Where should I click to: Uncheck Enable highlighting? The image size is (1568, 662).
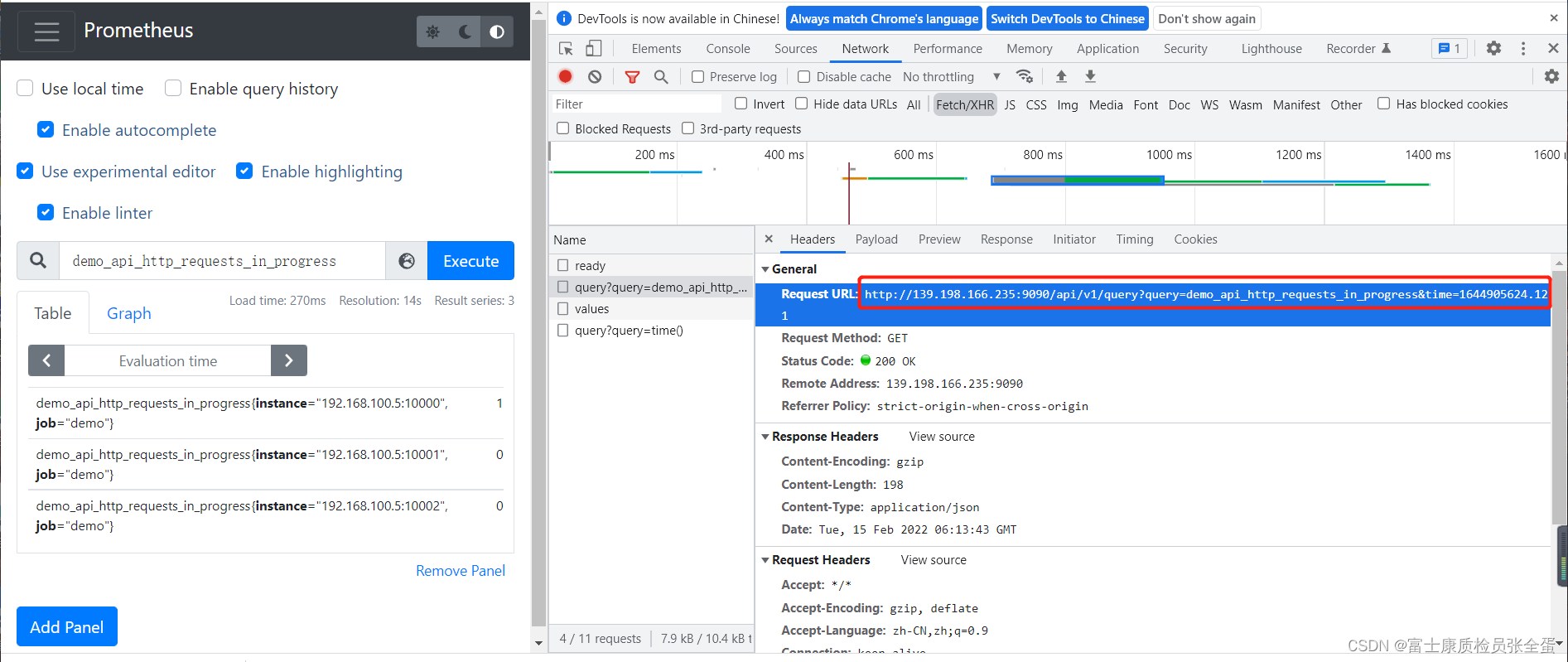(x=244, y=171)
